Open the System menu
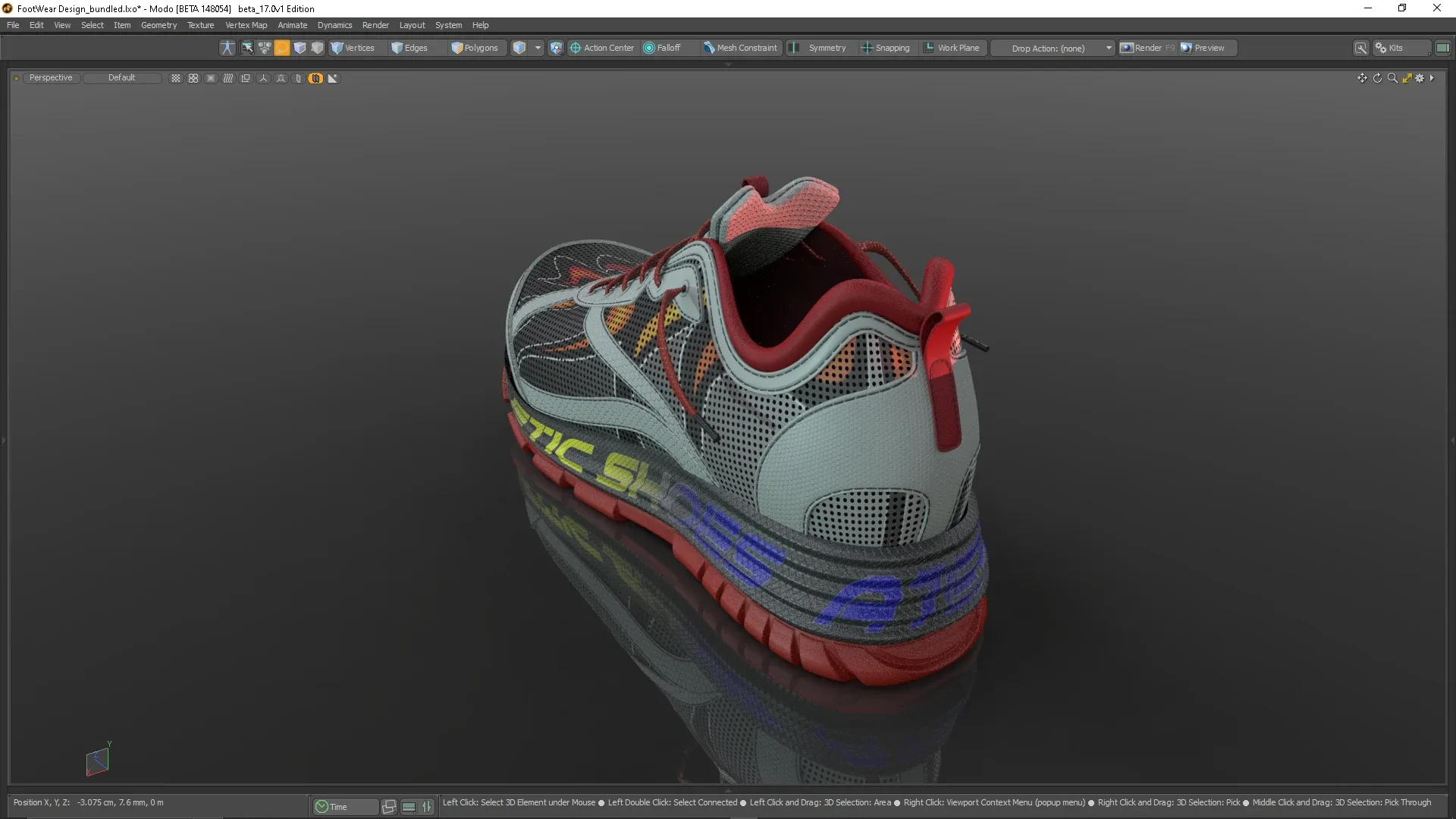Image resolution: width=1456 pixels, height=819 pixels. (448, 25)
